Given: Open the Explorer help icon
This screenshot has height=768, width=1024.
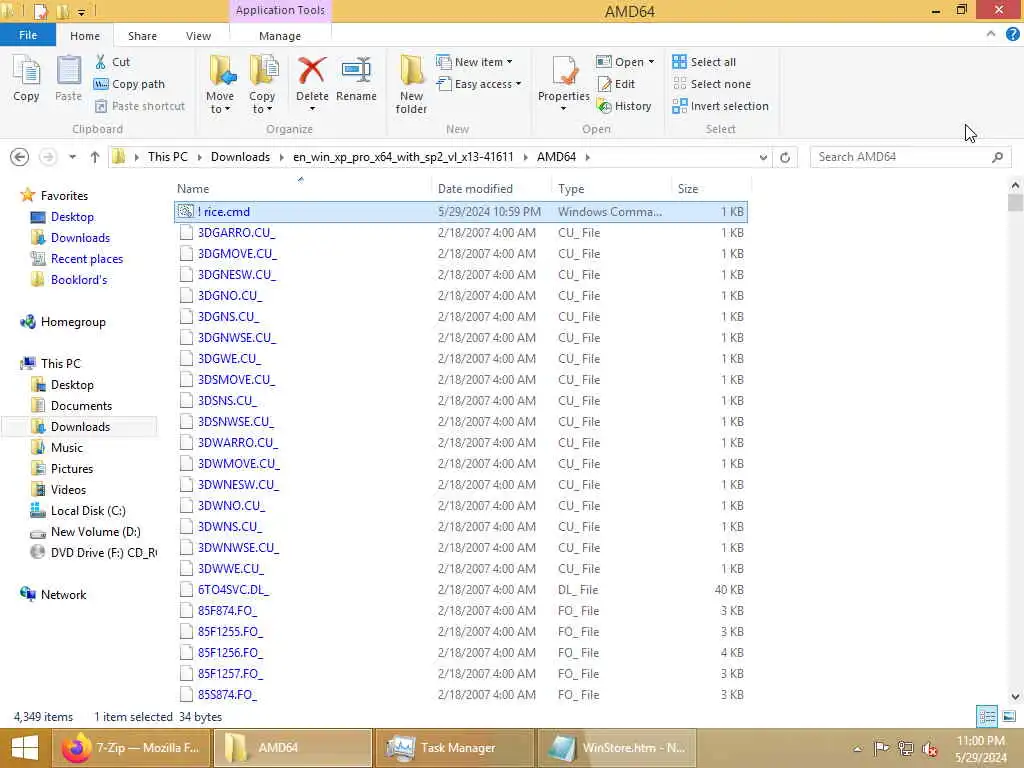Looking at the screenshot, I should (x=1012, y=35).
